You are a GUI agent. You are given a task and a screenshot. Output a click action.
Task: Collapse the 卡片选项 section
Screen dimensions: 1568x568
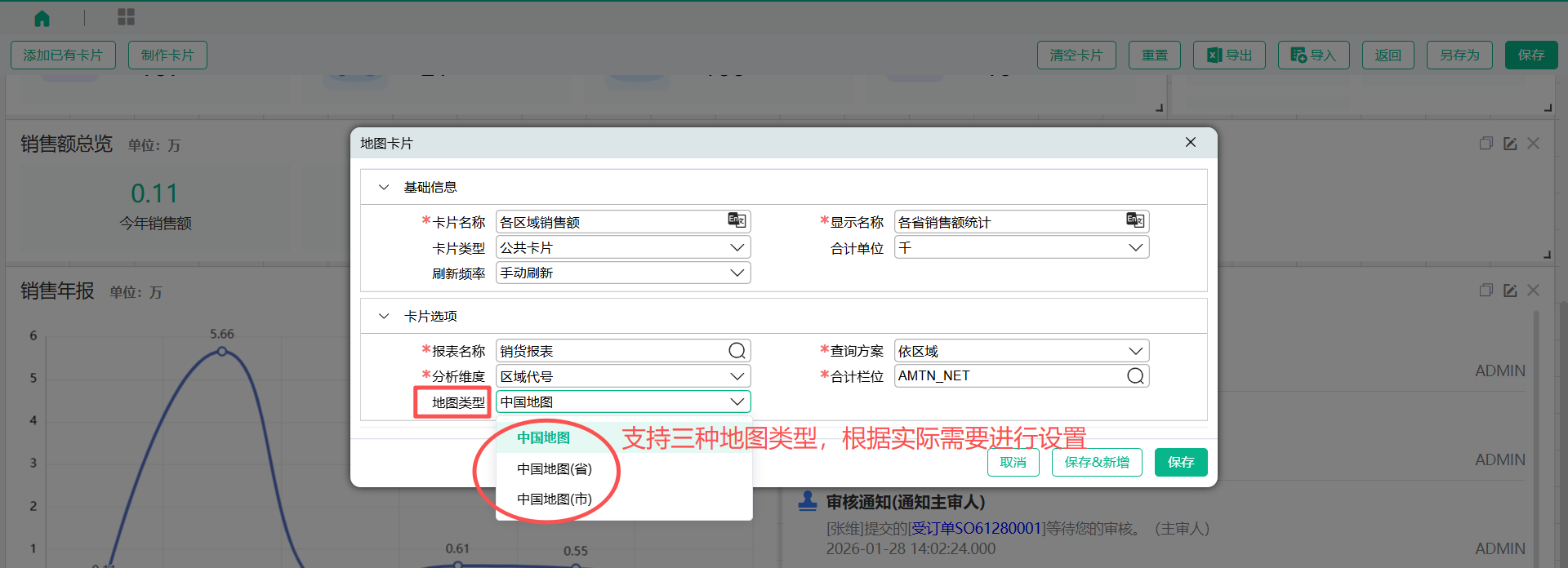[x=384, y=316]
